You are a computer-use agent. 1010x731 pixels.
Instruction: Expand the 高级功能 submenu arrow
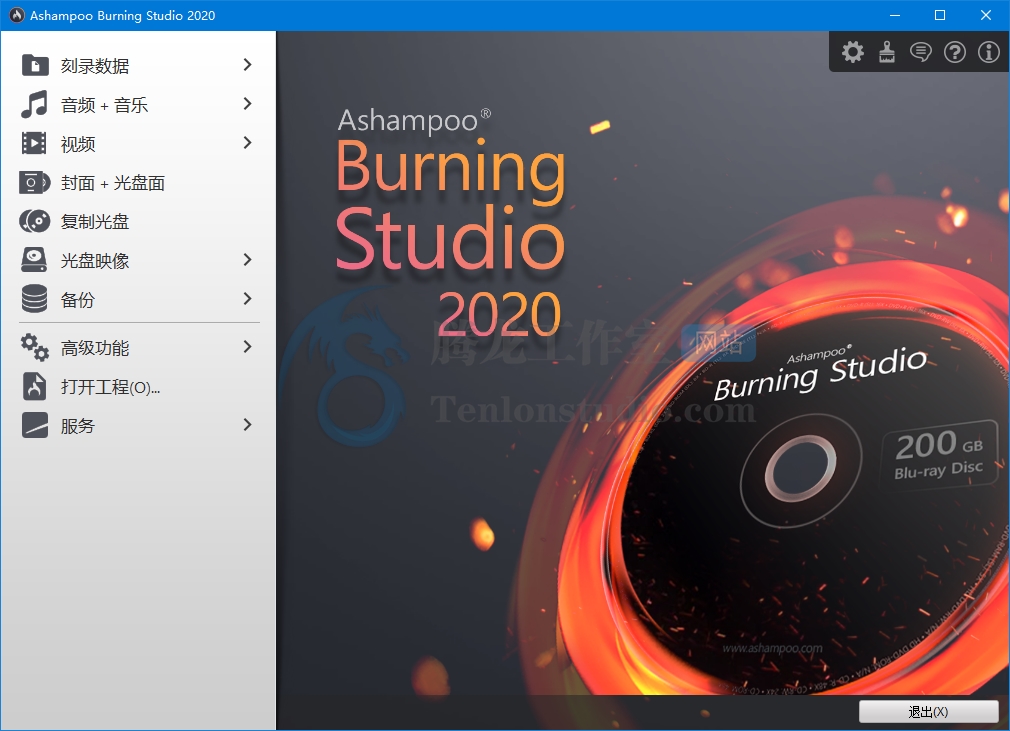tap(247, 347)
